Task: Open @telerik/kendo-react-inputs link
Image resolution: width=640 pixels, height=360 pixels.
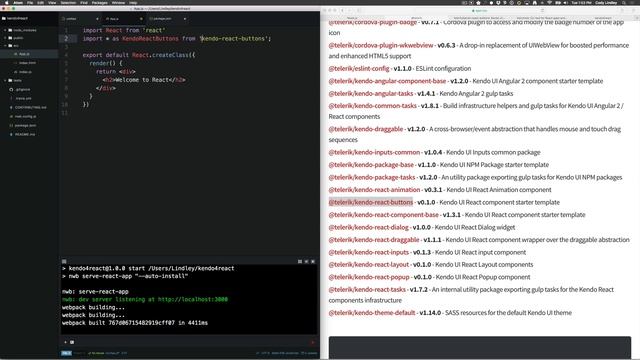Action: (x=369, y=252)
